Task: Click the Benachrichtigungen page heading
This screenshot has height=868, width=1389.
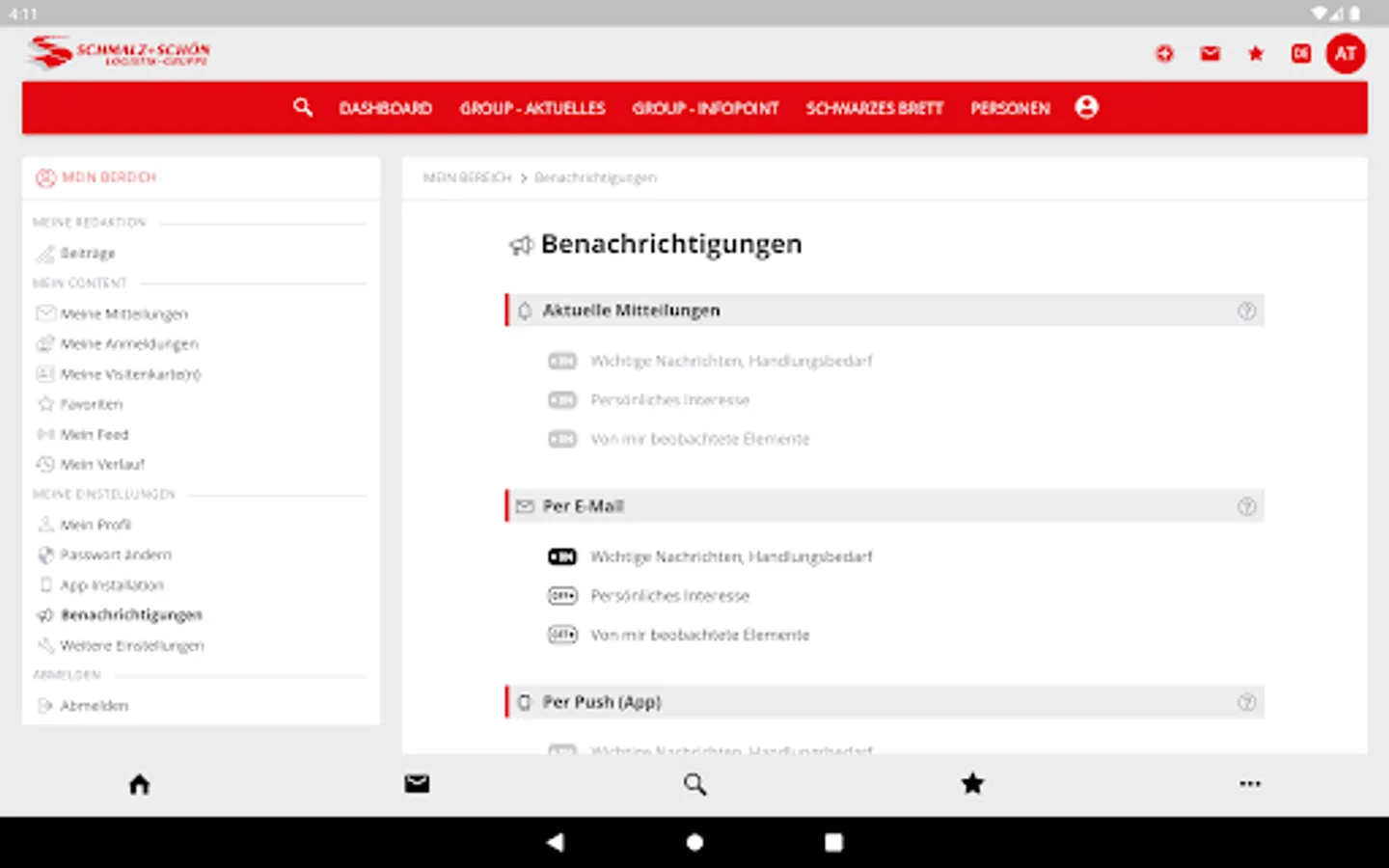Action: tap(671, 244)
